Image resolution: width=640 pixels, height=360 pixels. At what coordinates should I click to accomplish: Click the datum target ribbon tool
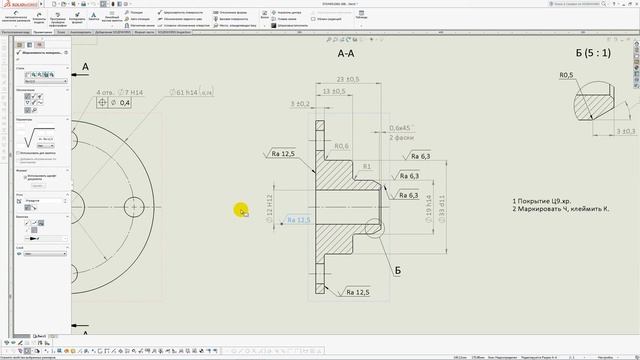click(235, 25)
